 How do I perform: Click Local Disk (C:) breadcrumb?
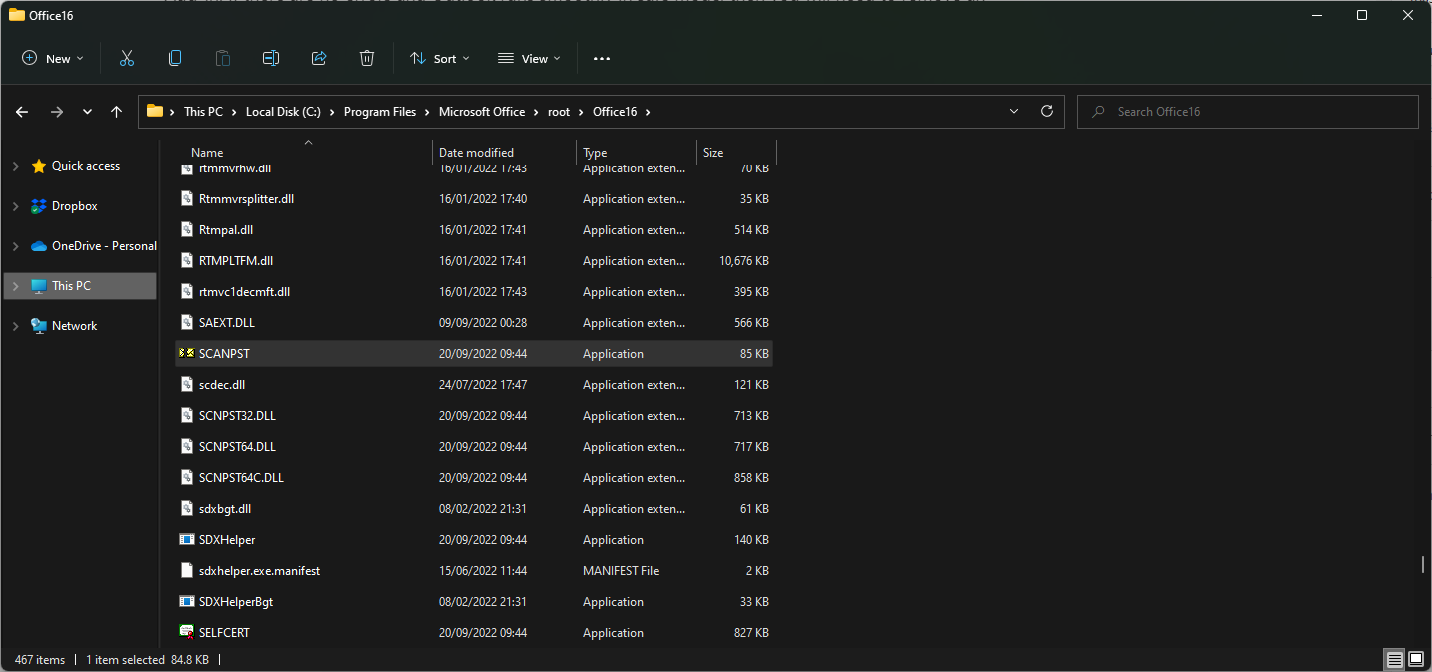pos(283,112)
